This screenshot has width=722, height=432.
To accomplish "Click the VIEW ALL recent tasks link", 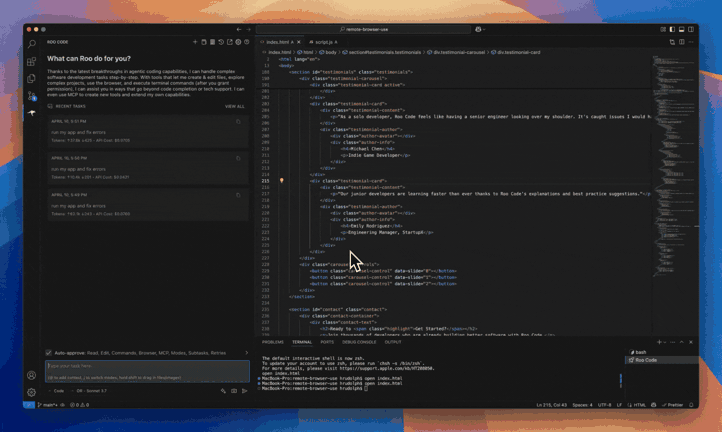I will (234, 106).
